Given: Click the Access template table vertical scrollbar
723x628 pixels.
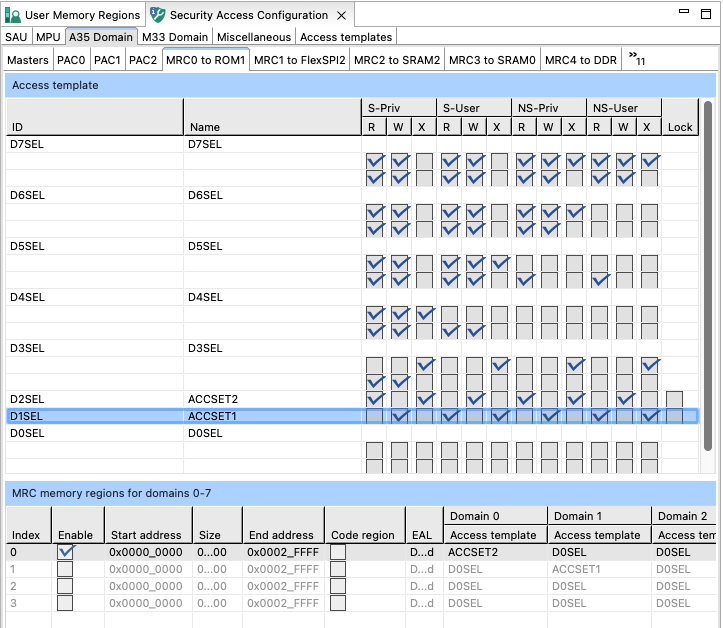Looking at the screenshot, I should pyautogui.click(x=708, y=274).
